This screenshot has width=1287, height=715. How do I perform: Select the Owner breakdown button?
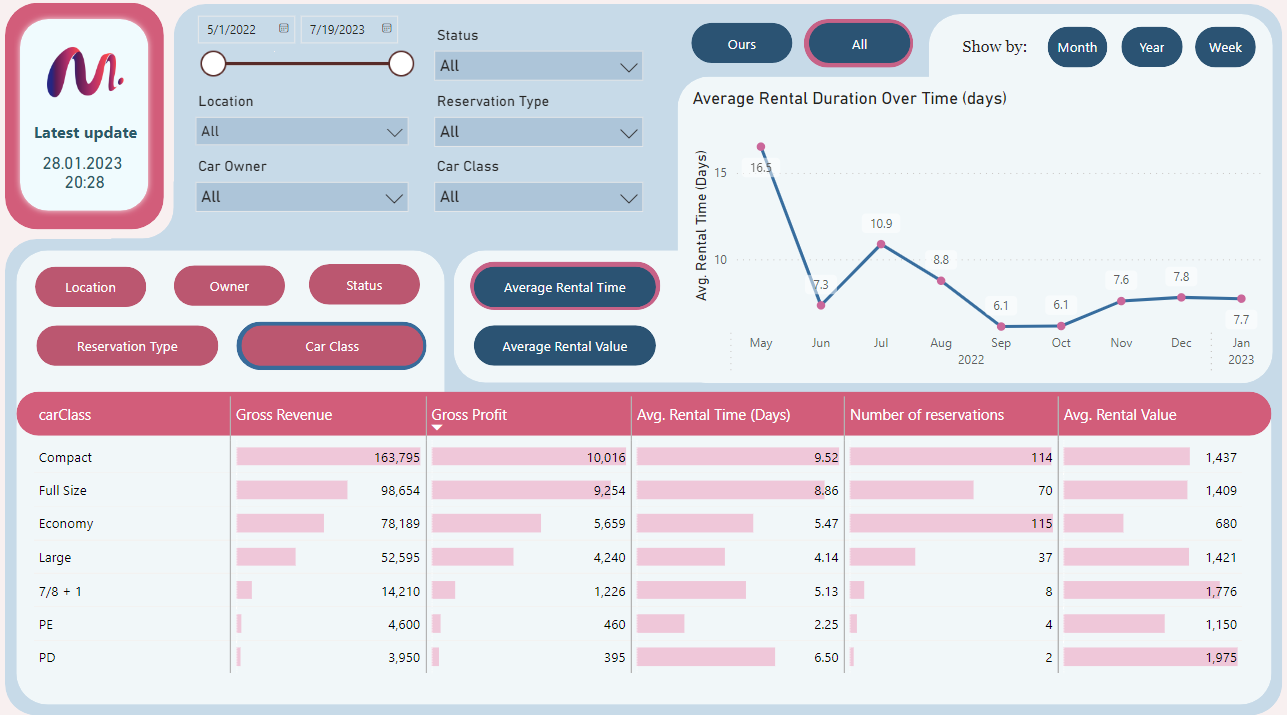click(x=229, y=285)
